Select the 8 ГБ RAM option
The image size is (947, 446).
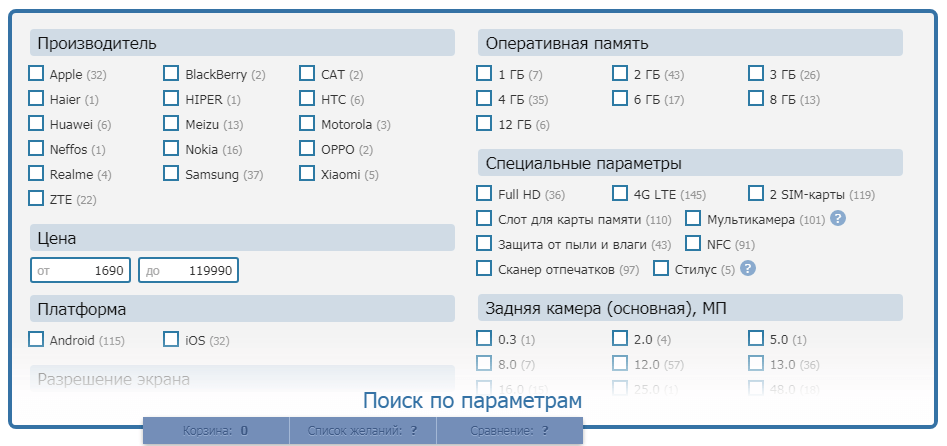point(757,99)
